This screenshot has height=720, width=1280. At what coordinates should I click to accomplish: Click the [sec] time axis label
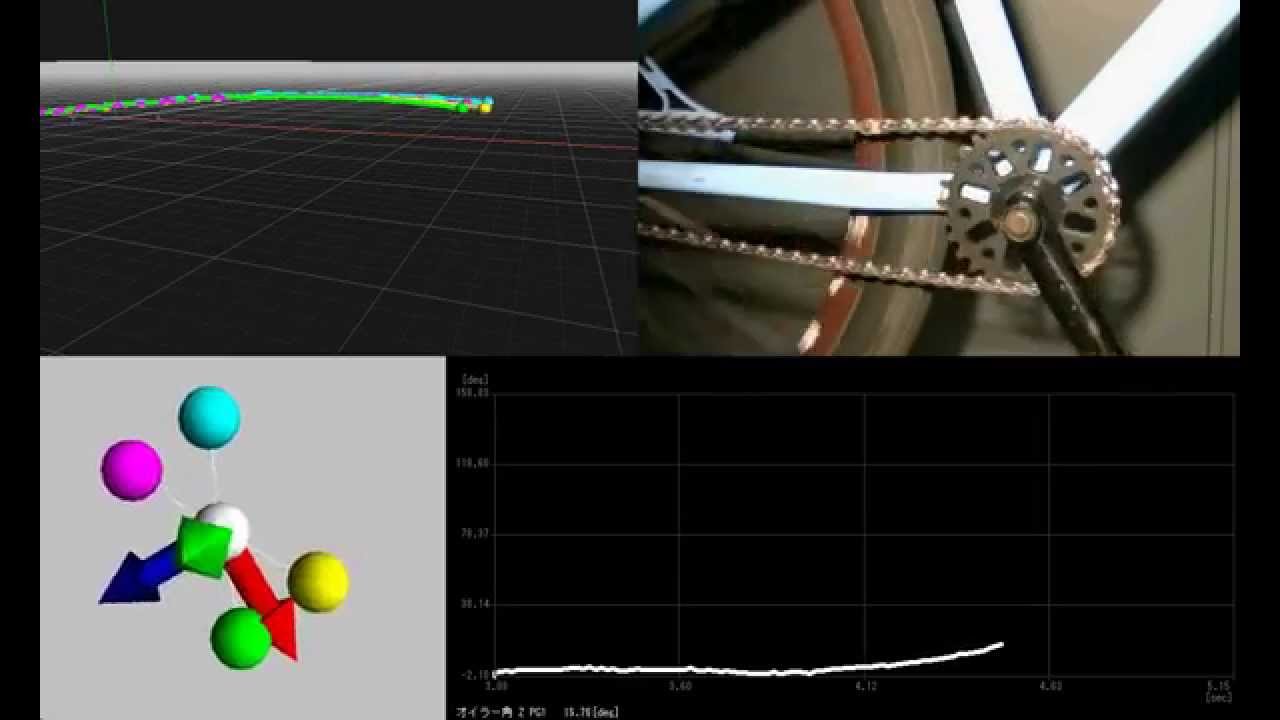point(1218,697)
